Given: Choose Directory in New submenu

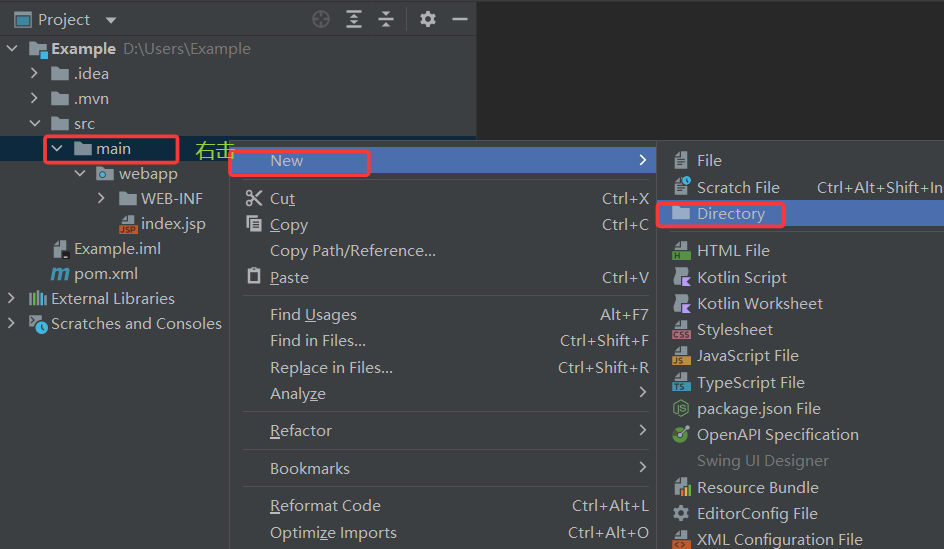Looking at the screenshot, I should pos(801,214).
